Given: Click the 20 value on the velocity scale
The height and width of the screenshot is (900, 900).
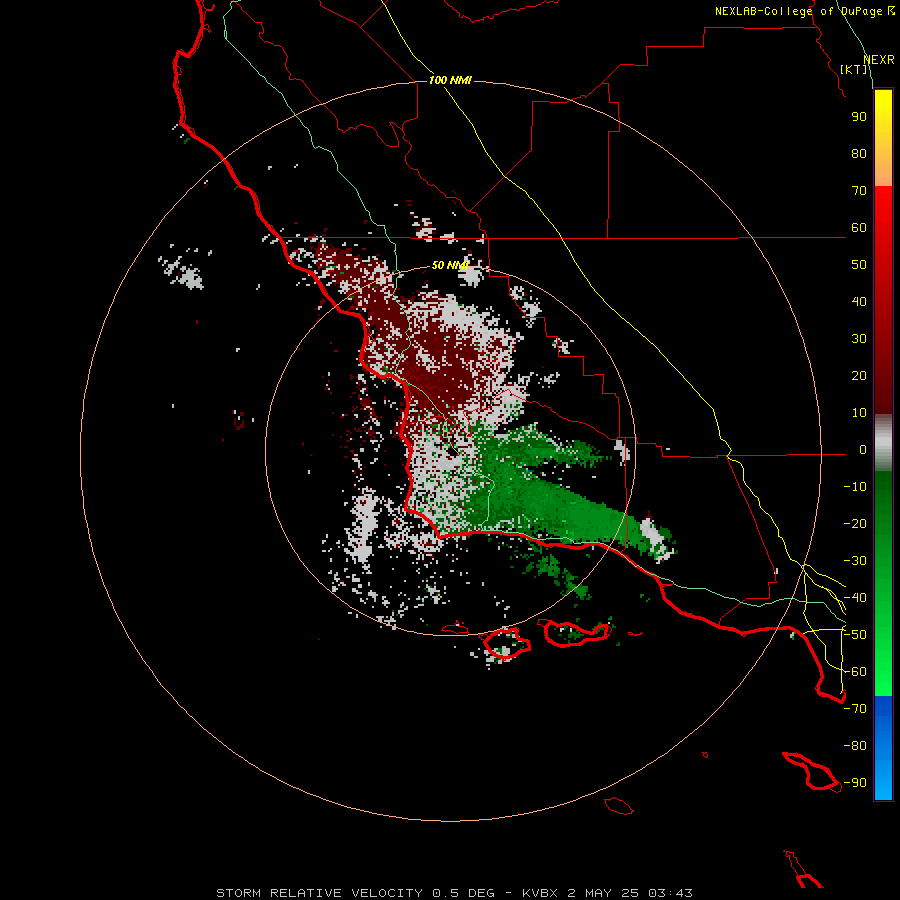Looking at the screenshot, I should pyautogui.click(x=859, y=376).
